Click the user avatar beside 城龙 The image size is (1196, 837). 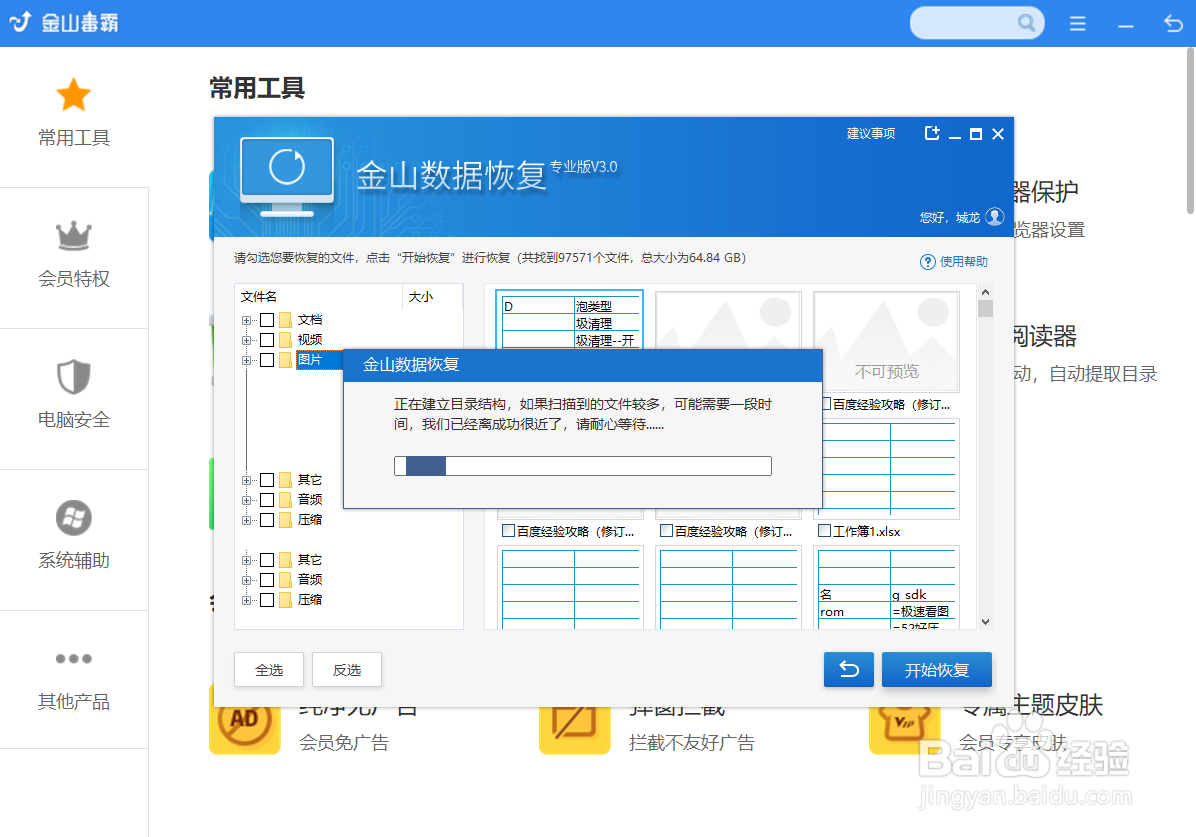(x=993, y=216)
